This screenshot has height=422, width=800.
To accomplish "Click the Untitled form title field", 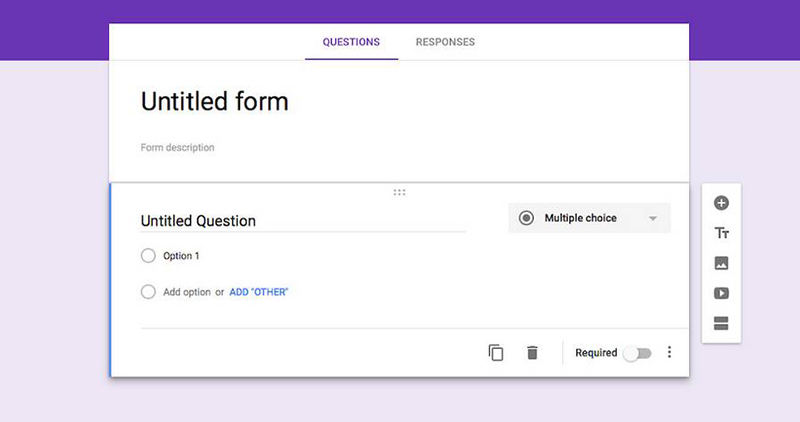I will 215,101.
